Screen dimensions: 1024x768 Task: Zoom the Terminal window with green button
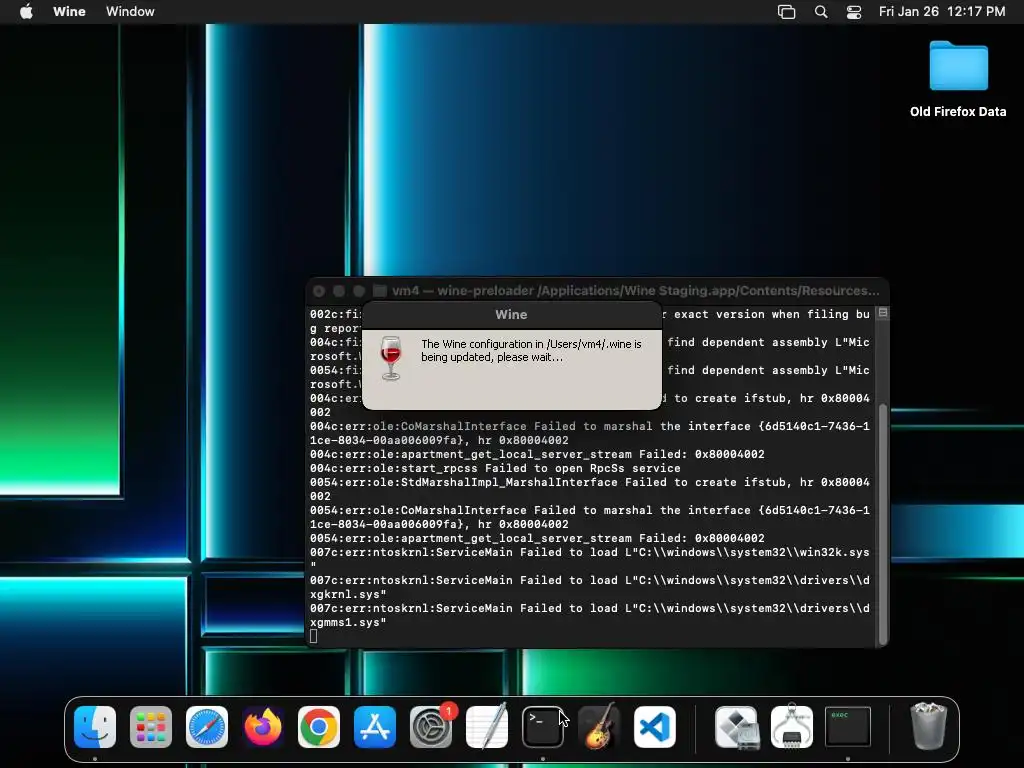point(359,291)
